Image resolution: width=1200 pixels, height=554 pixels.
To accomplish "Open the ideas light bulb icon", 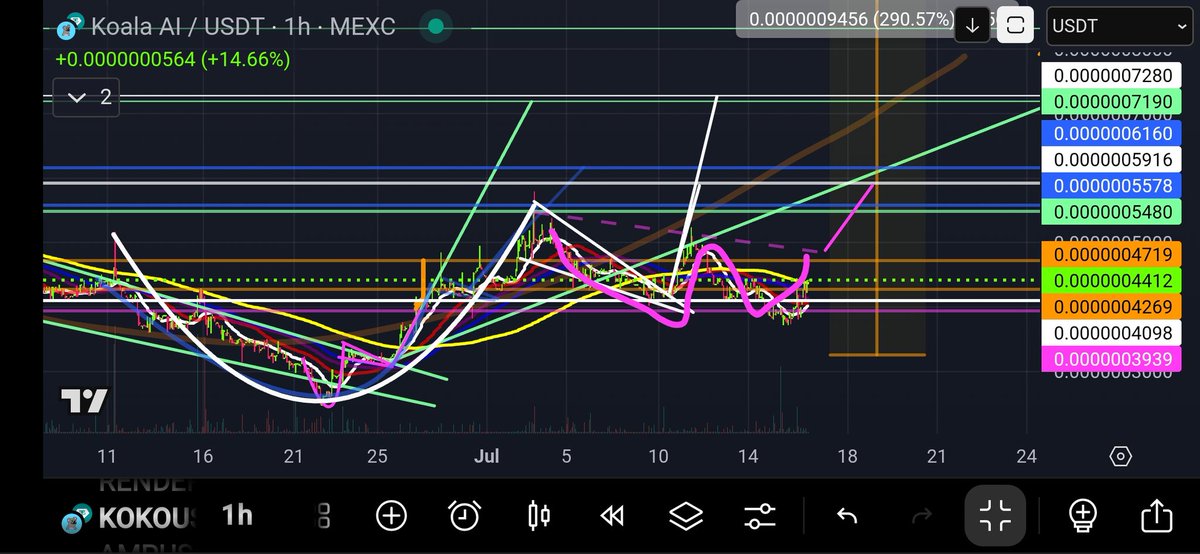I will coord(1083,516).
